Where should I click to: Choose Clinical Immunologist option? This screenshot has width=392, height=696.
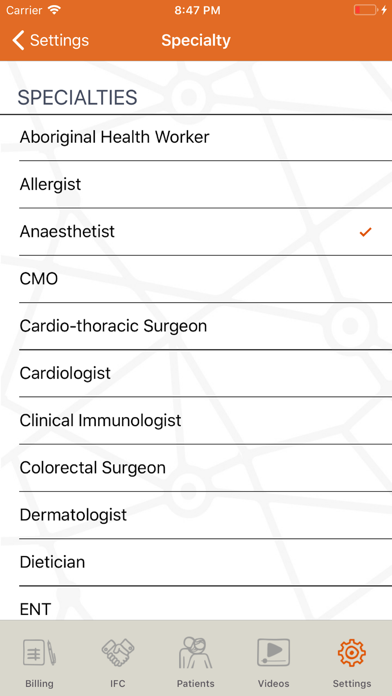click(196, 420)
